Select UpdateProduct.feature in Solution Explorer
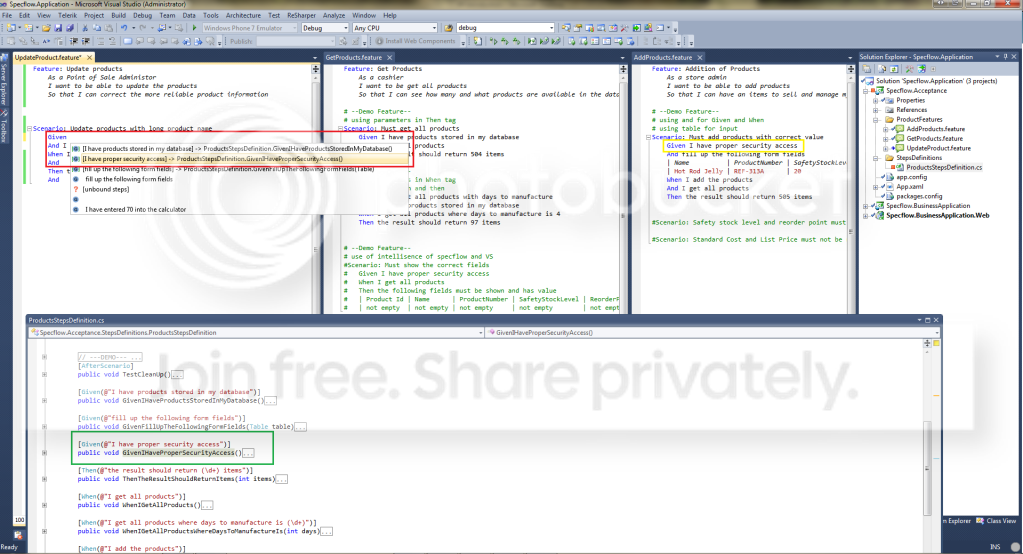 pyautogui.click(x=938, y=148)
